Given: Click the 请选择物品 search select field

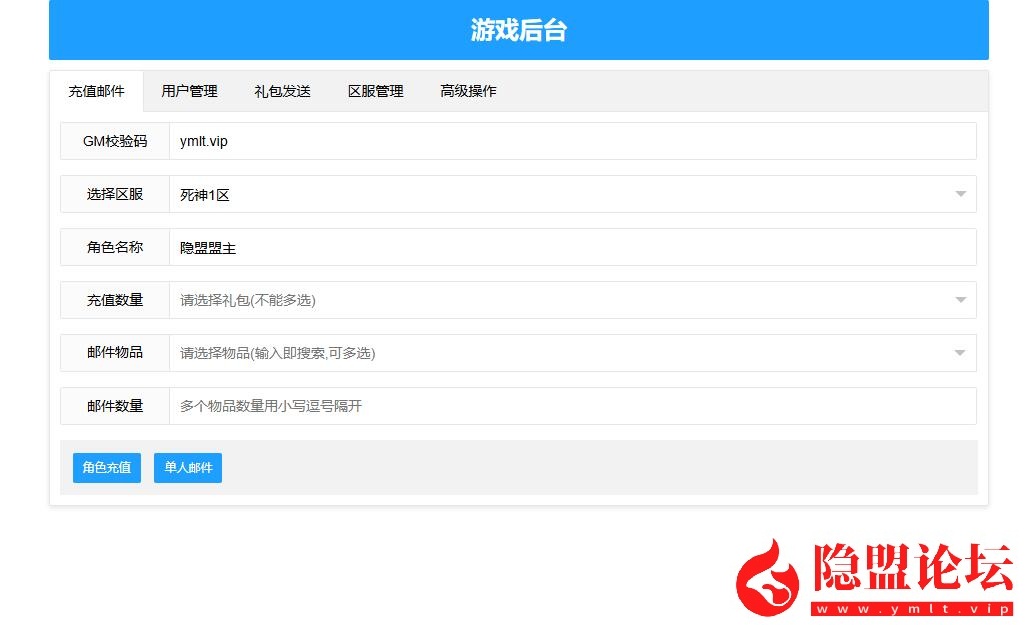Looking at the screenshot, I should [x=572, y=353].
